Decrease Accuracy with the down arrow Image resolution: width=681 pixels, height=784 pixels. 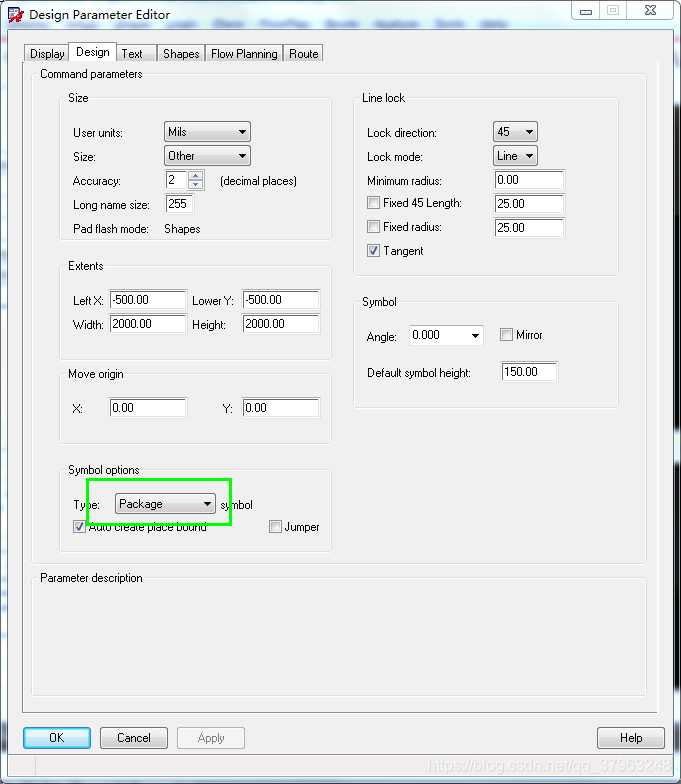coord(196,184)
